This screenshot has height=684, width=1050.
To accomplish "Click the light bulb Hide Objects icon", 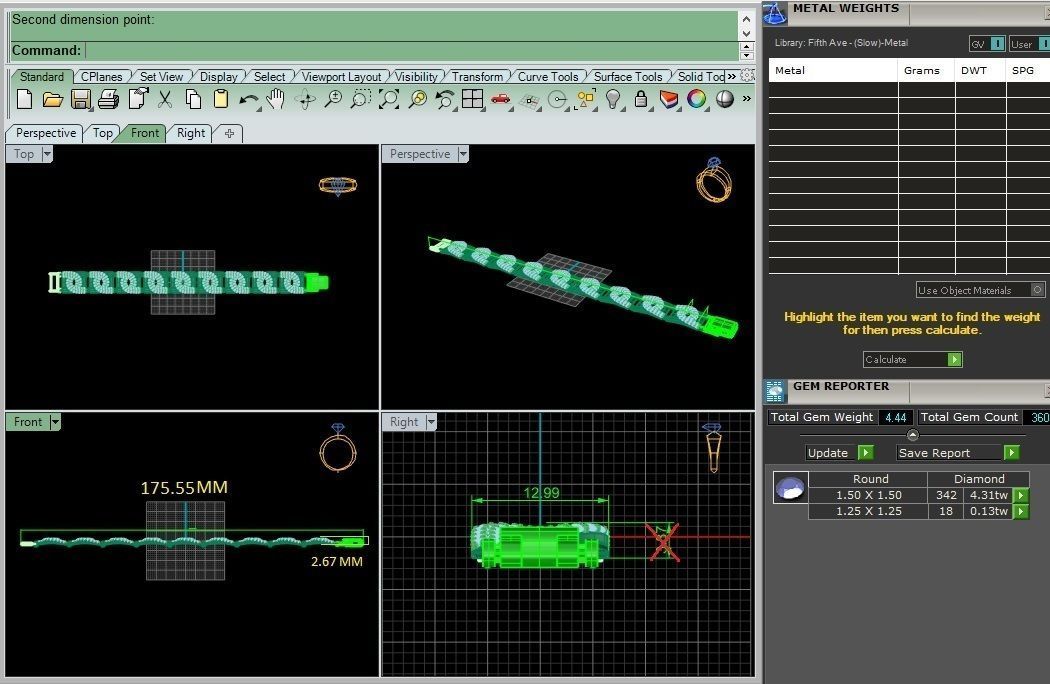I will (x=613, y=100).
